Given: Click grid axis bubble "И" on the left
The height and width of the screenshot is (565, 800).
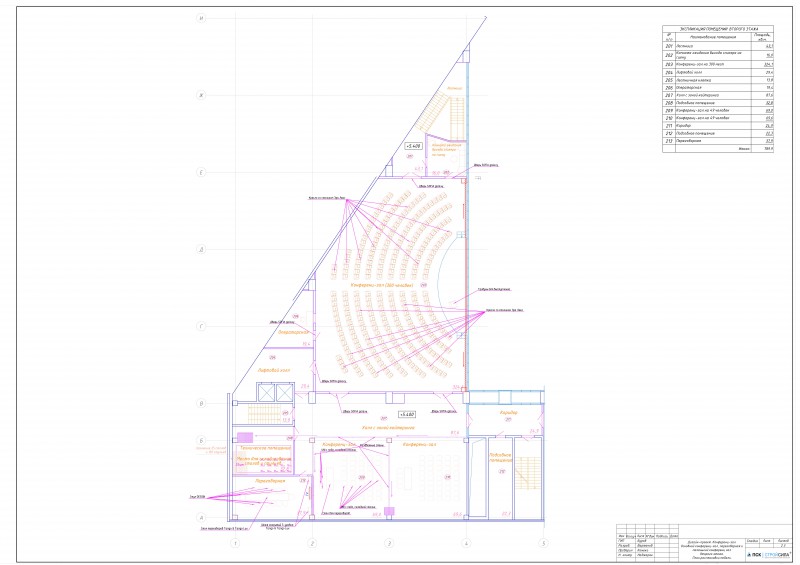Looking at the screenshot, I should tap(201, 18).
